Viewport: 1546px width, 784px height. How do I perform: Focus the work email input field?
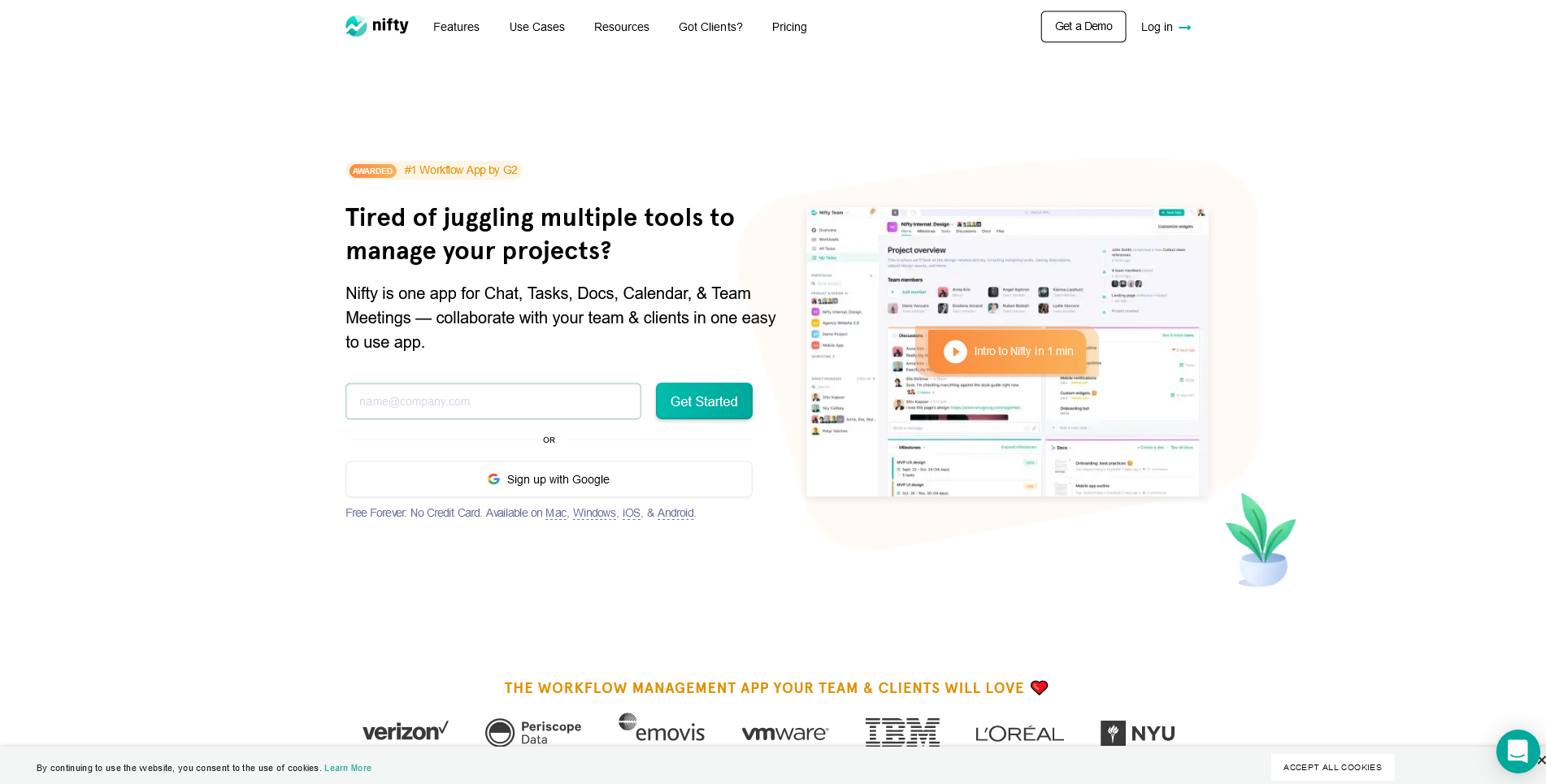[x=493, y=401]
